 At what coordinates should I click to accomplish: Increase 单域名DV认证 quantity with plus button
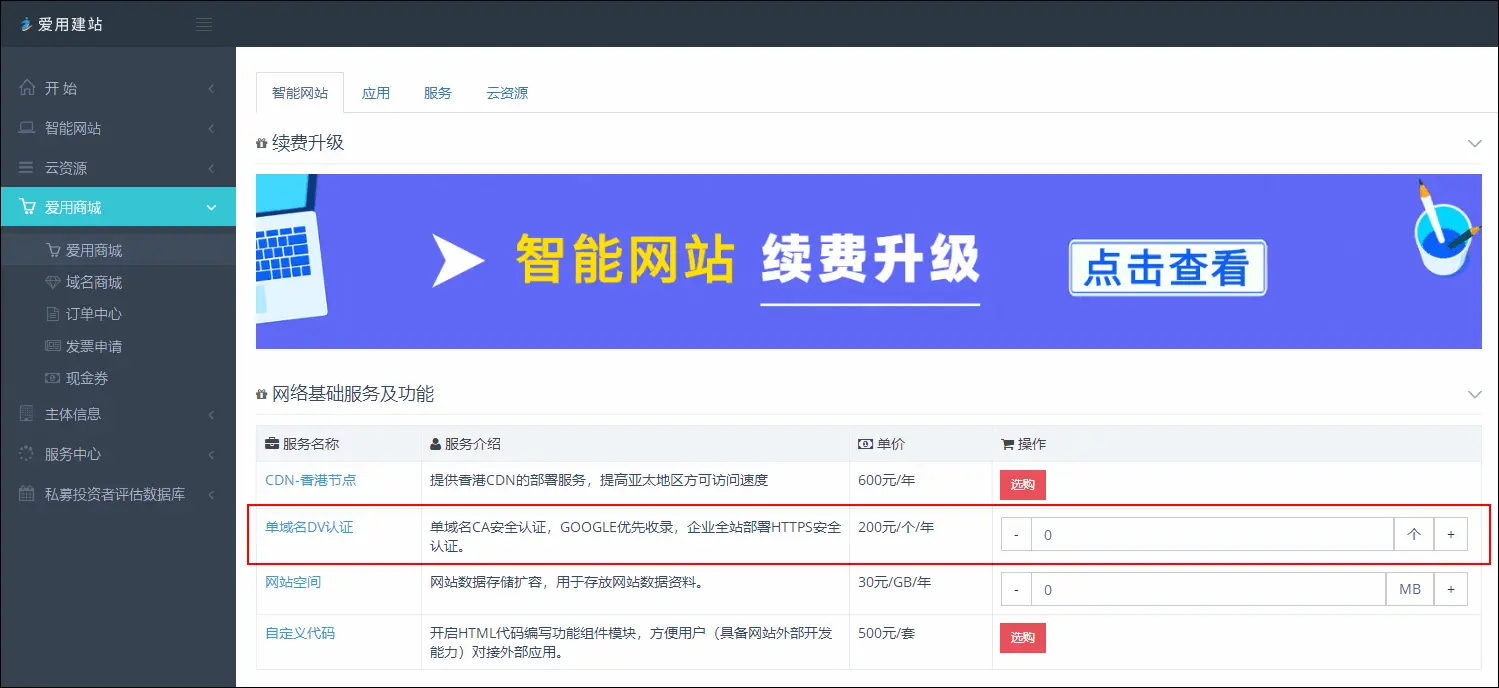[1450, 535]
